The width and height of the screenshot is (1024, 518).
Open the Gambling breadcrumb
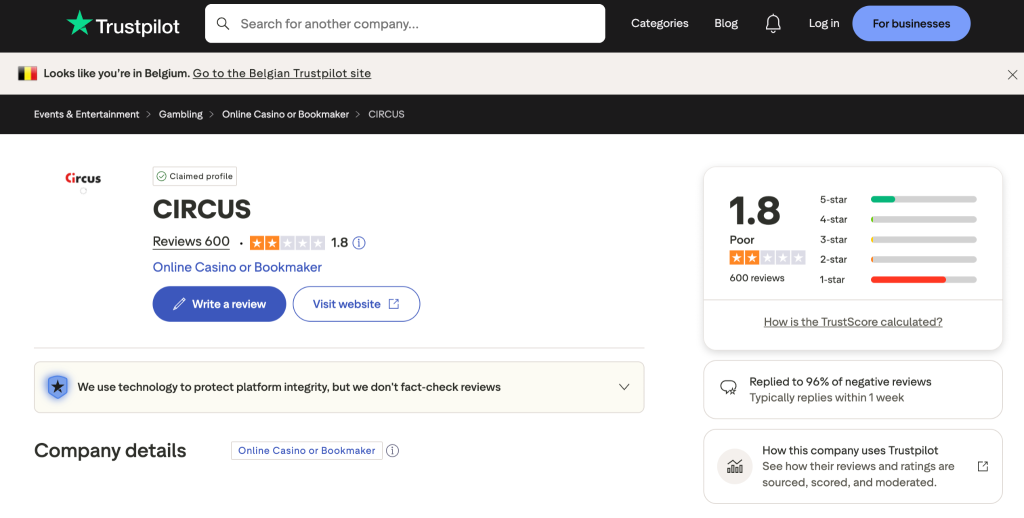[x=180, y=114]
